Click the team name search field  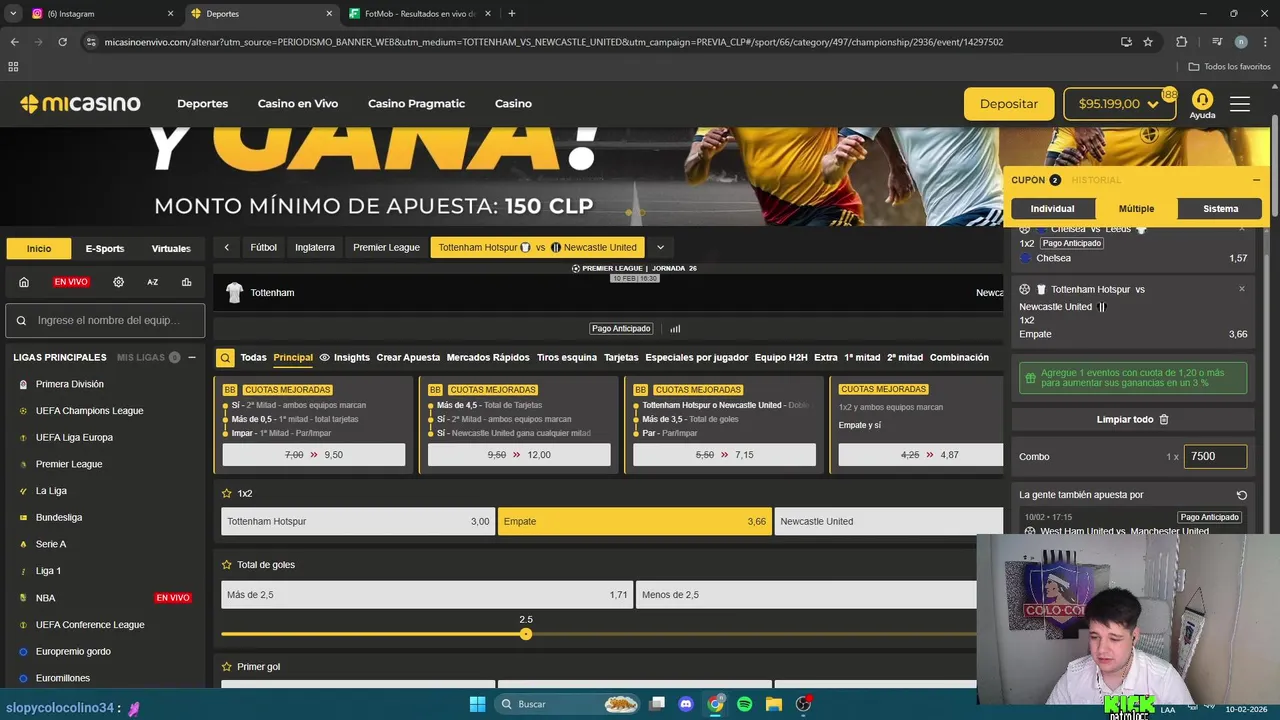click(105, 320)
